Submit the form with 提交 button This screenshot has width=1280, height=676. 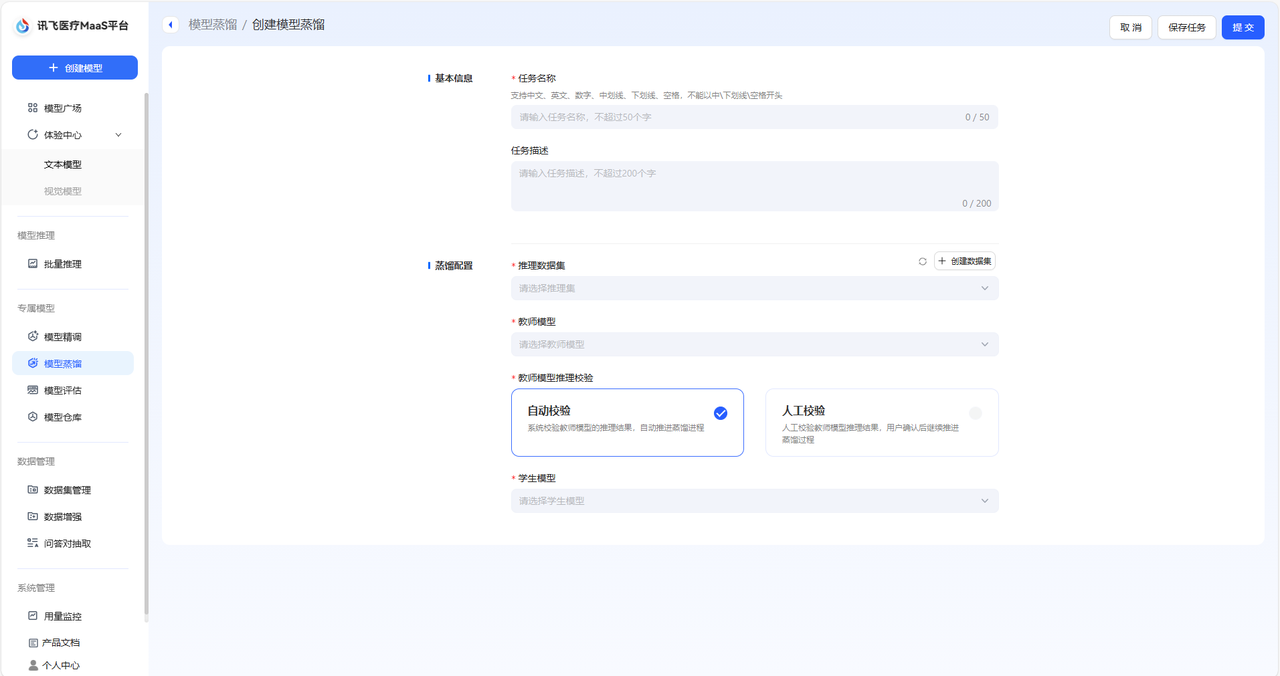pyautogui.click(x=1243, y=28)
